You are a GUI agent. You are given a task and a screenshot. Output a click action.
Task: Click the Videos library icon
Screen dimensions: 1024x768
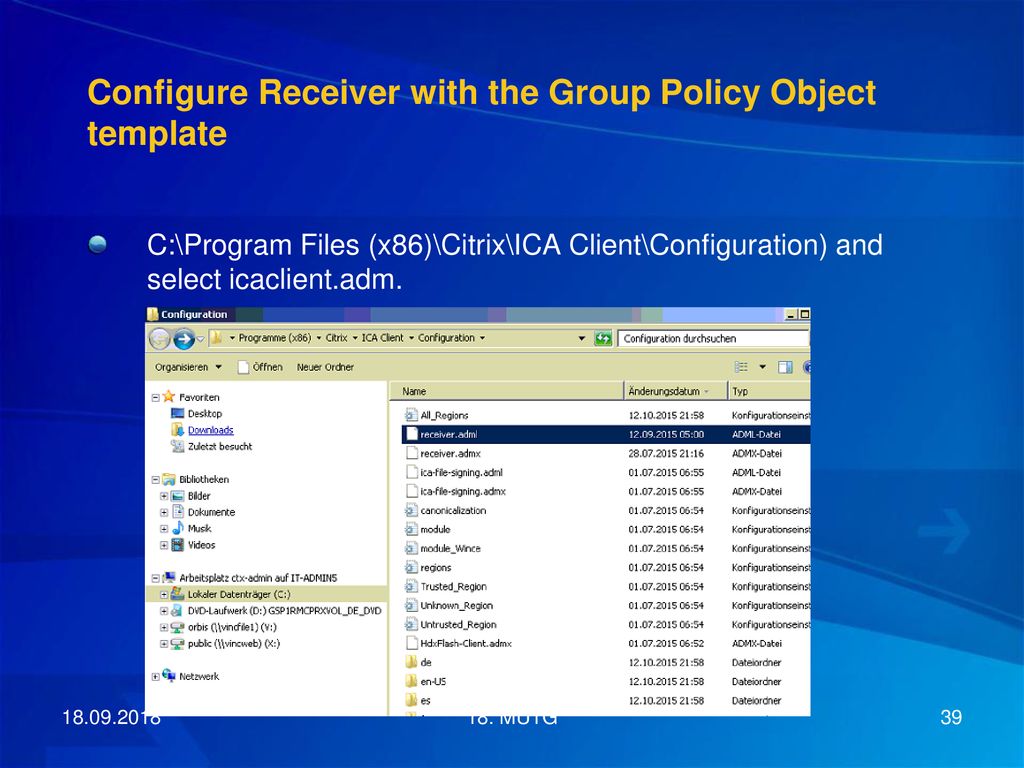[x=178, y=545]
